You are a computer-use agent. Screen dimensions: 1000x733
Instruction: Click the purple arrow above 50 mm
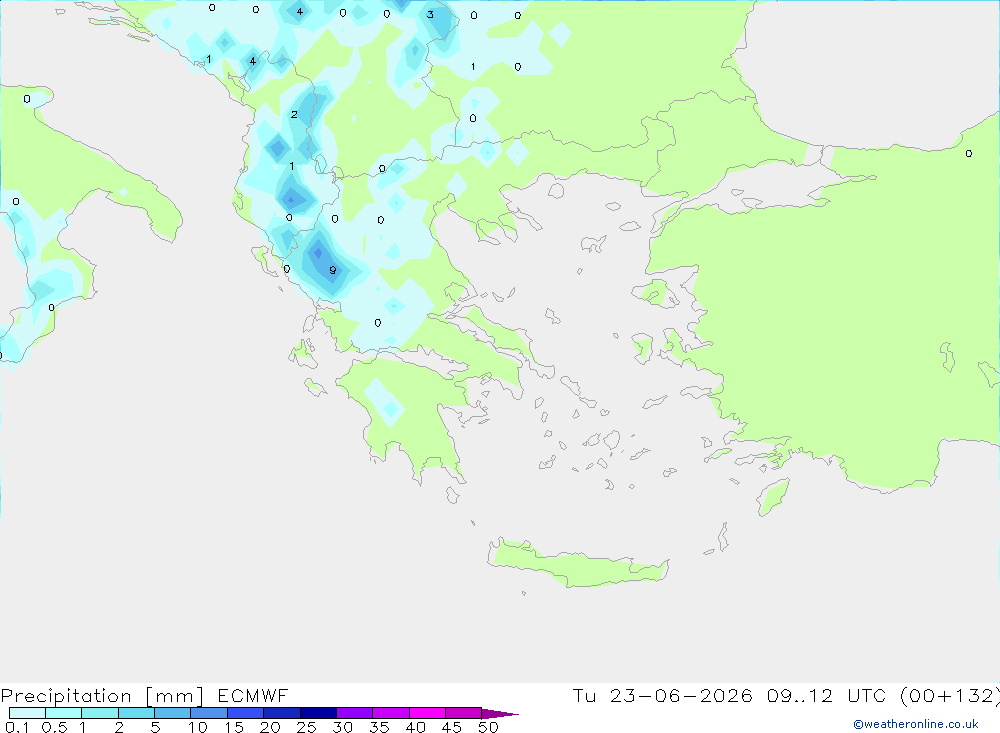(x=499, y=714)
